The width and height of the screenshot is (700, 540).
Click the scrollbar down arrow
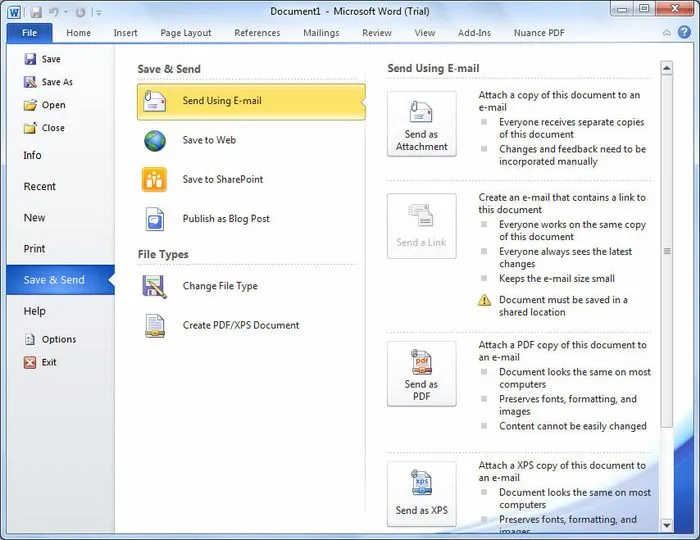click(667, 525)
